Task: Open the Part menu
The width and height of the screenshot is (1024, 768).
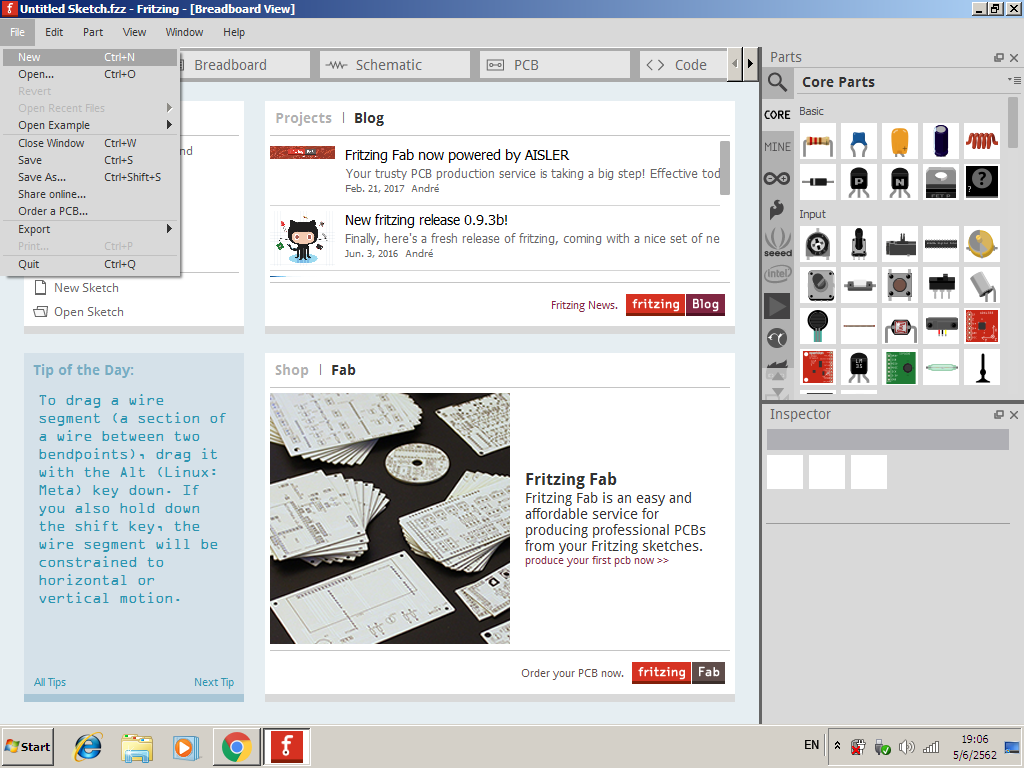Action: tap(93, 32)
